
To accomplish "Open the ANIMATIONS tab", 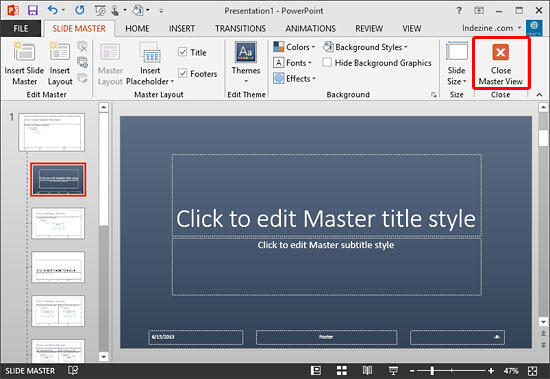I will tap(310, 28).
